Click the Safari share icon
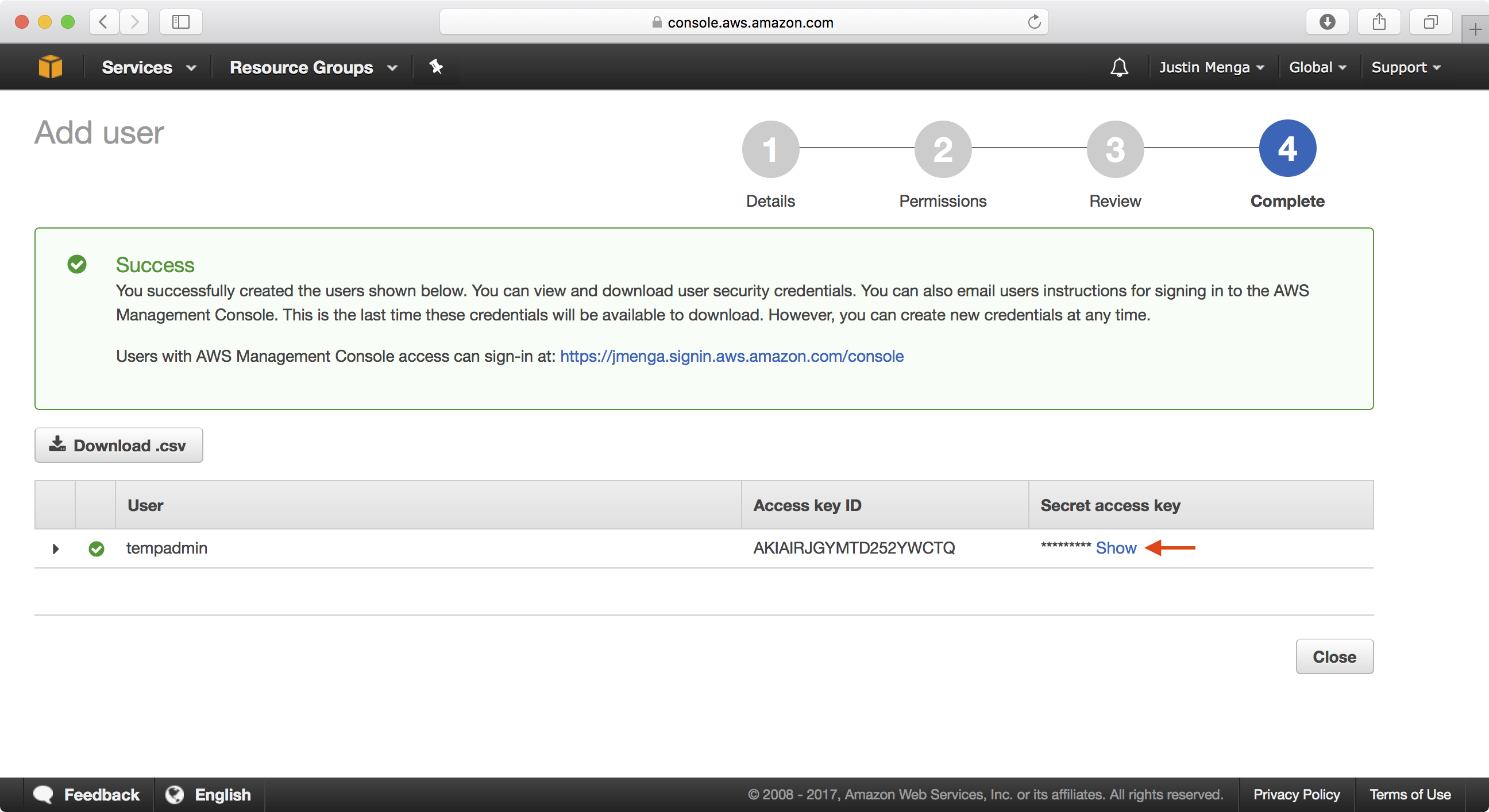The height and width of the screenshot is (812, 1489). (x=1379, y=22)
